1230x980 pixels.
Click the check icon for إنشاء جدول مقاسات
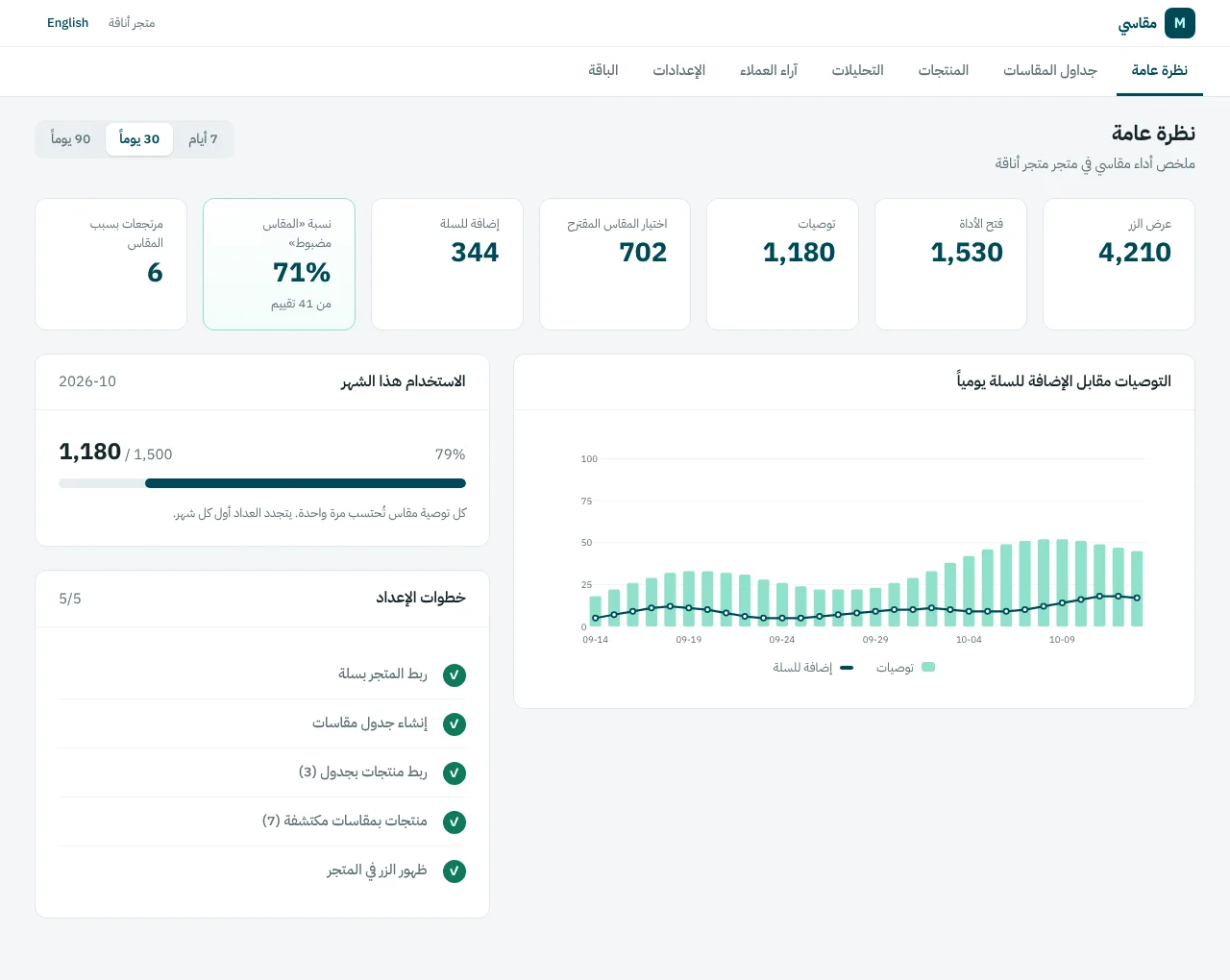pos(455,724)
